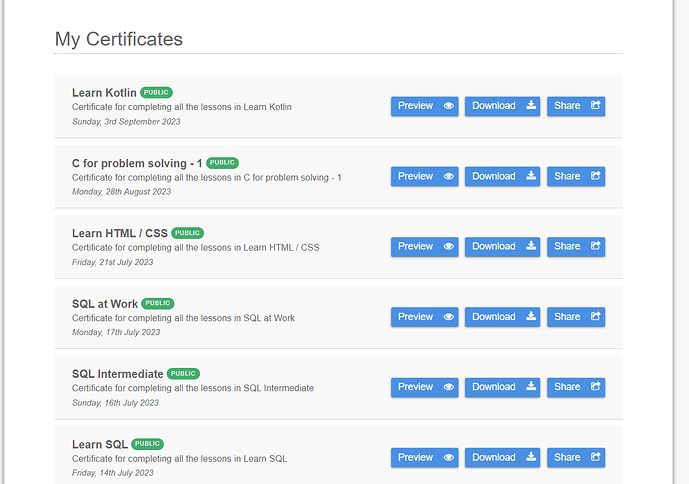Preview the SQL Intermediate certificate
The width and height of the screenshot is (689, 484).
424,387
